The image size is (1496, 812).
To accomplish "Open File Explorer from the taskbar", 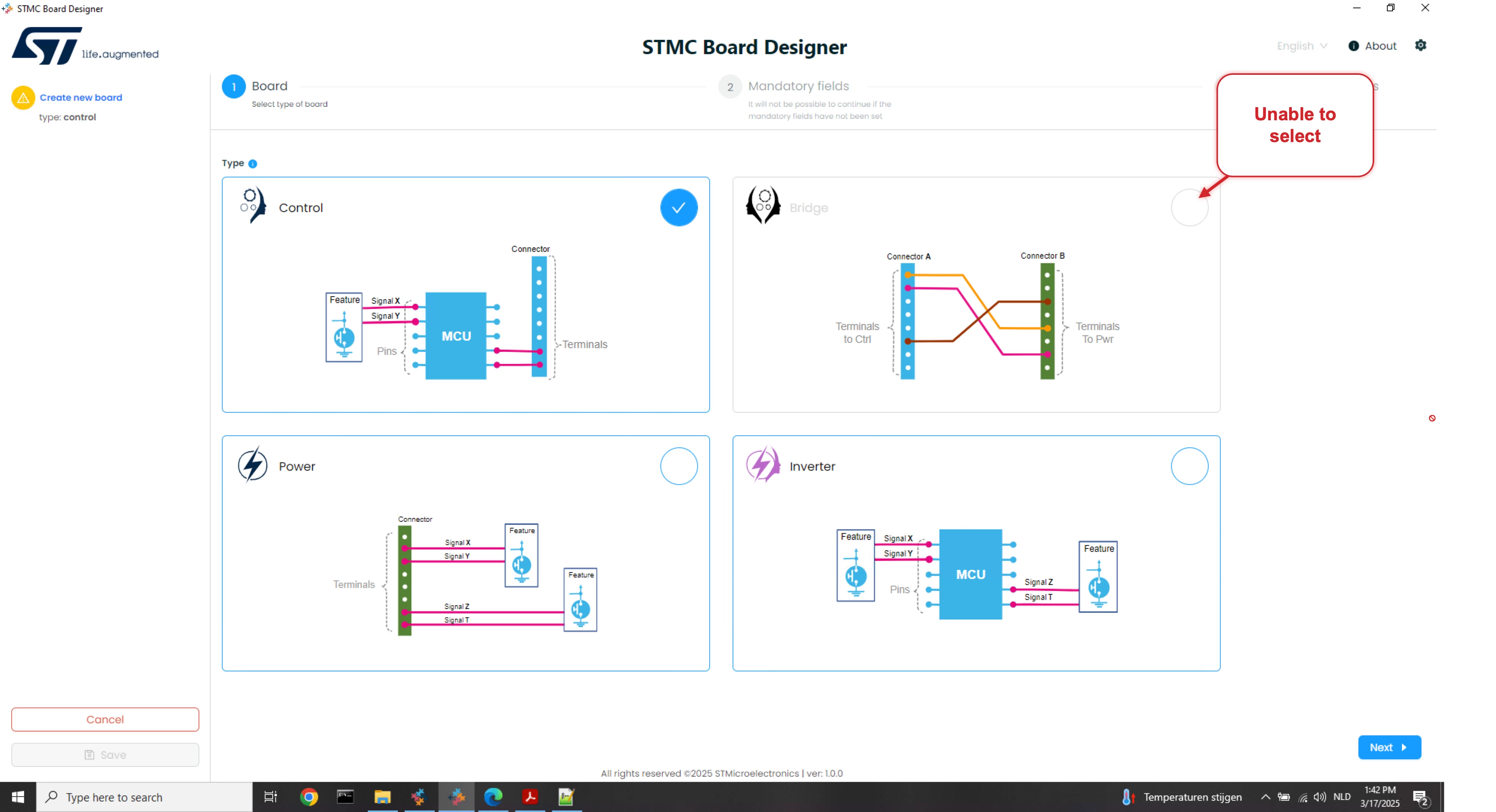I will tap(382, 797).
